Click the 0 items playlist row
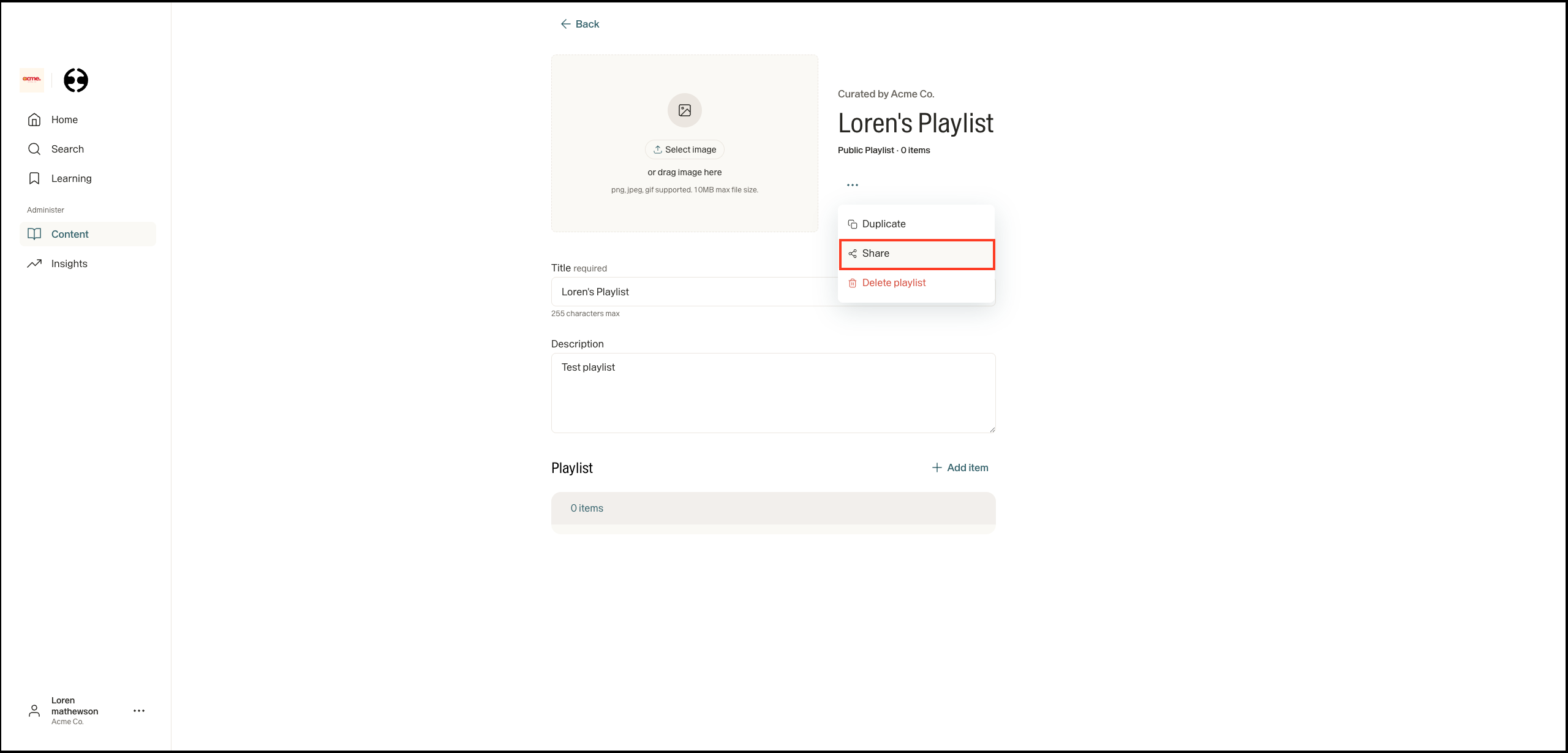Viewport: 1568px width, 753px height. click(773, 508)
